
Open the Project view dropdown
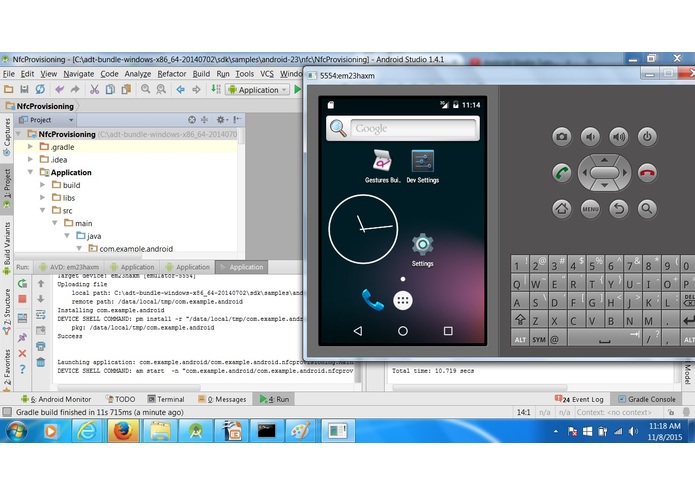point(46,120)
